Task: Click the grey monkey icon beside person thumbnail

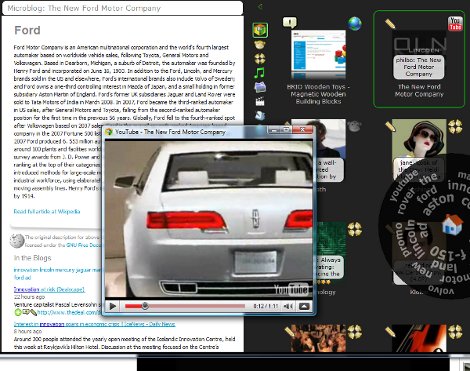Action: coord(354,126)
